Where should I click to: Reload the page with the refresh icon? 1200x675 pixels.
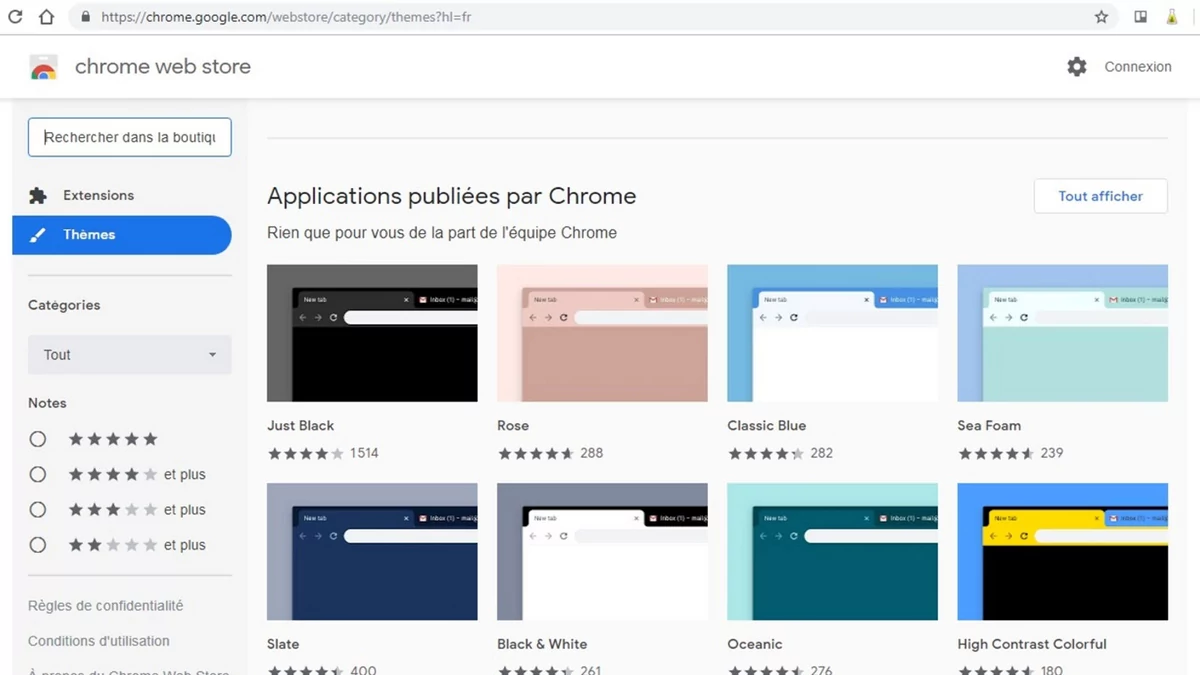click(15, 17)
